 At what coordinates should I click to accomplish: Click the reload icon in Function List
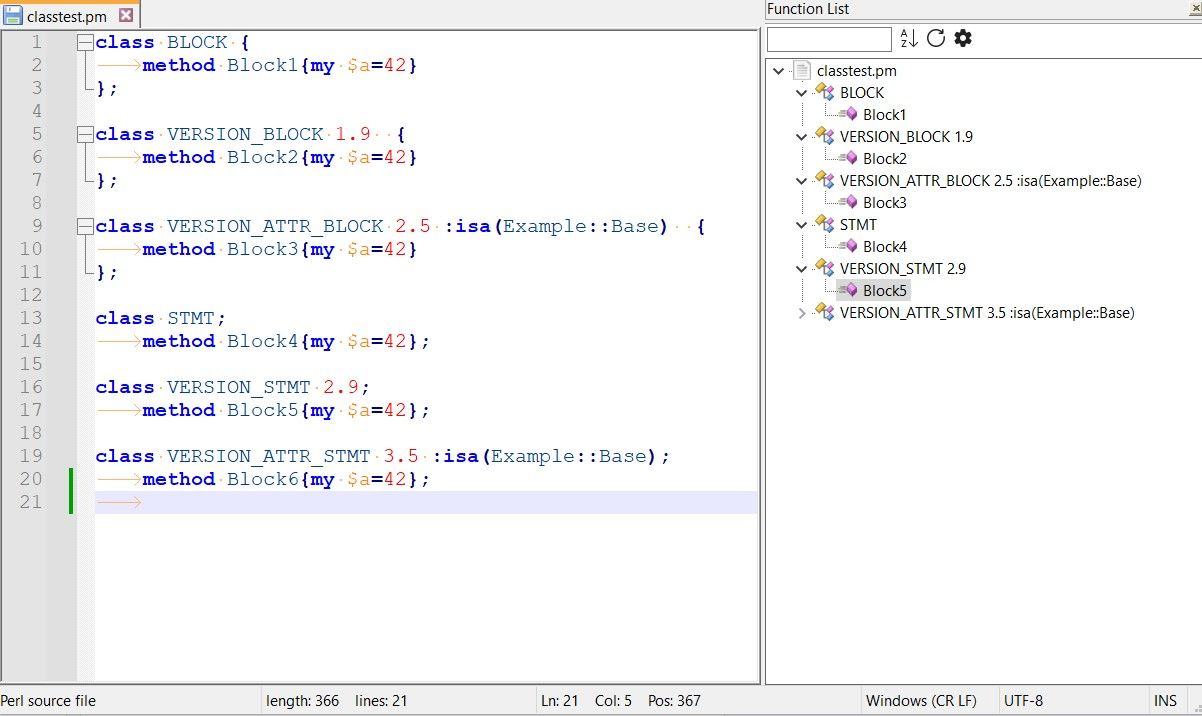click(936, 39)
